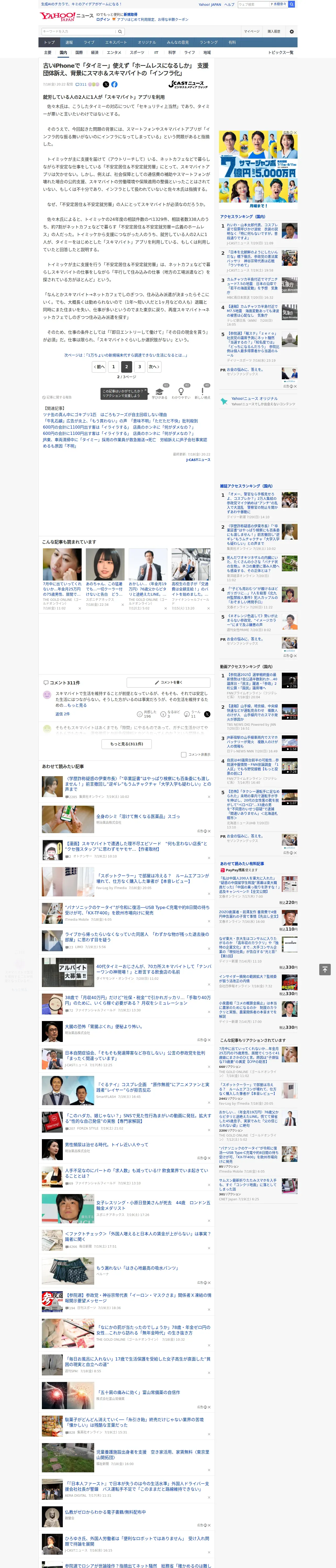Open マイページ link
The image size is (336, 1568).
[x=251, y=31]
